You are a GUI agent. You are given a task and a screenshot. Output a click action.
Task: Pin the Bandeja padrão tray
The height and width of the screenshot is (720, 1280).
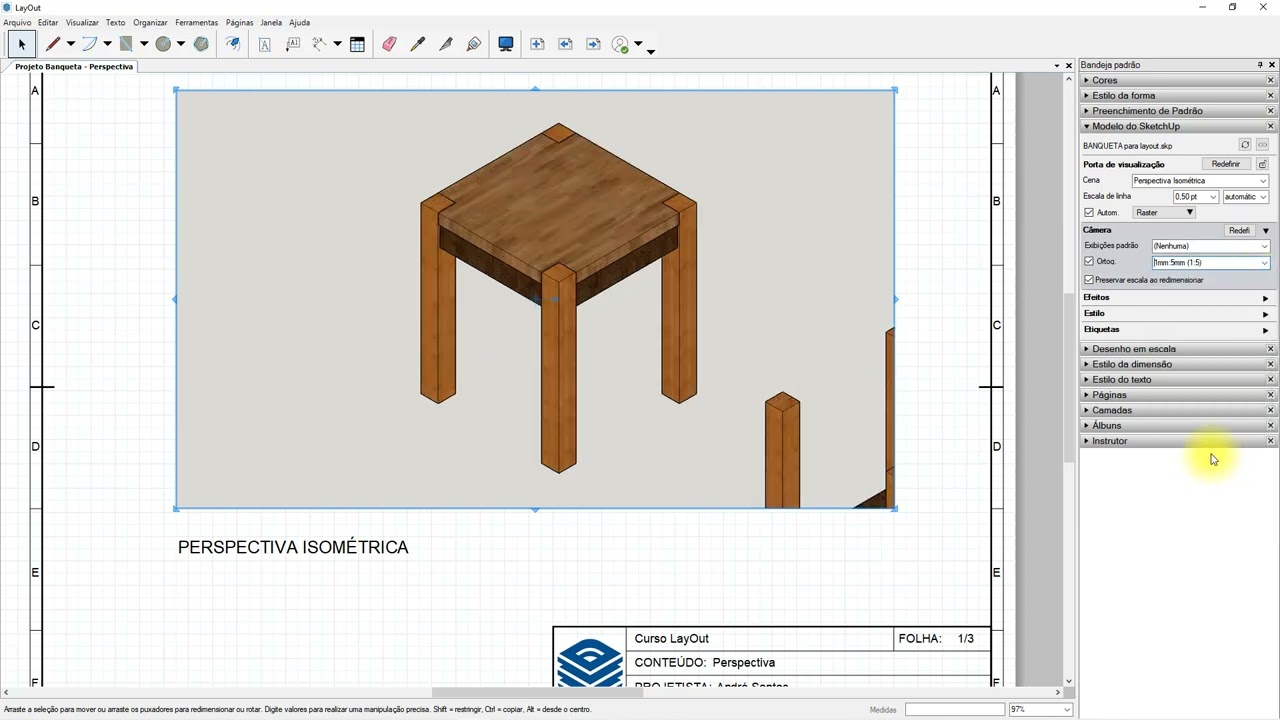(x=1260, y=65)
